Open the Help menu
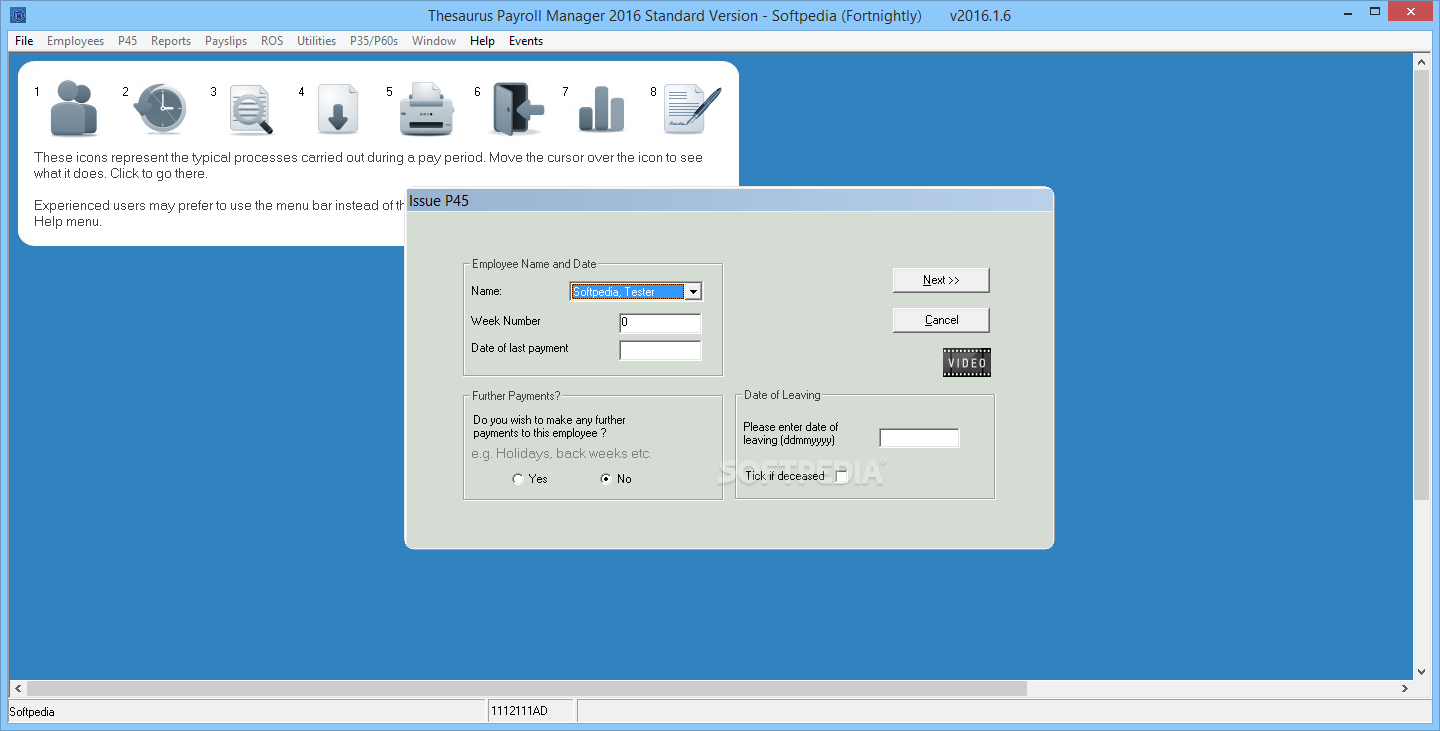Viewport: 1440px width, 731px height. point(482,41)
